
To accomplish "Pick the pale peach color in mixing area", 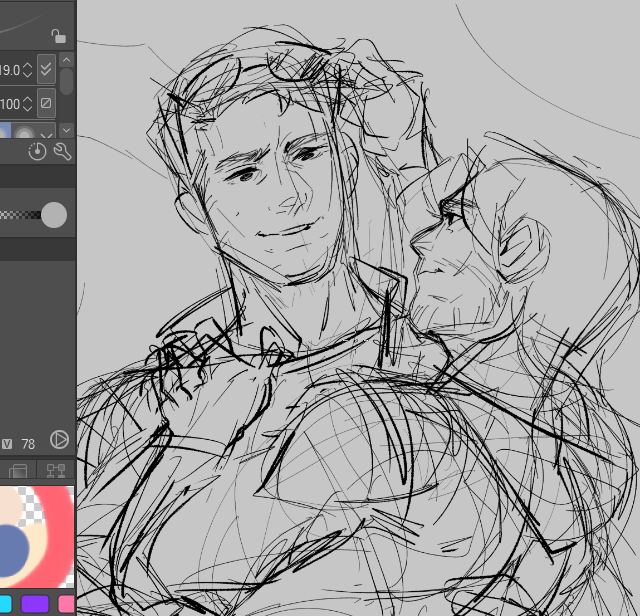I will (11, 507).
